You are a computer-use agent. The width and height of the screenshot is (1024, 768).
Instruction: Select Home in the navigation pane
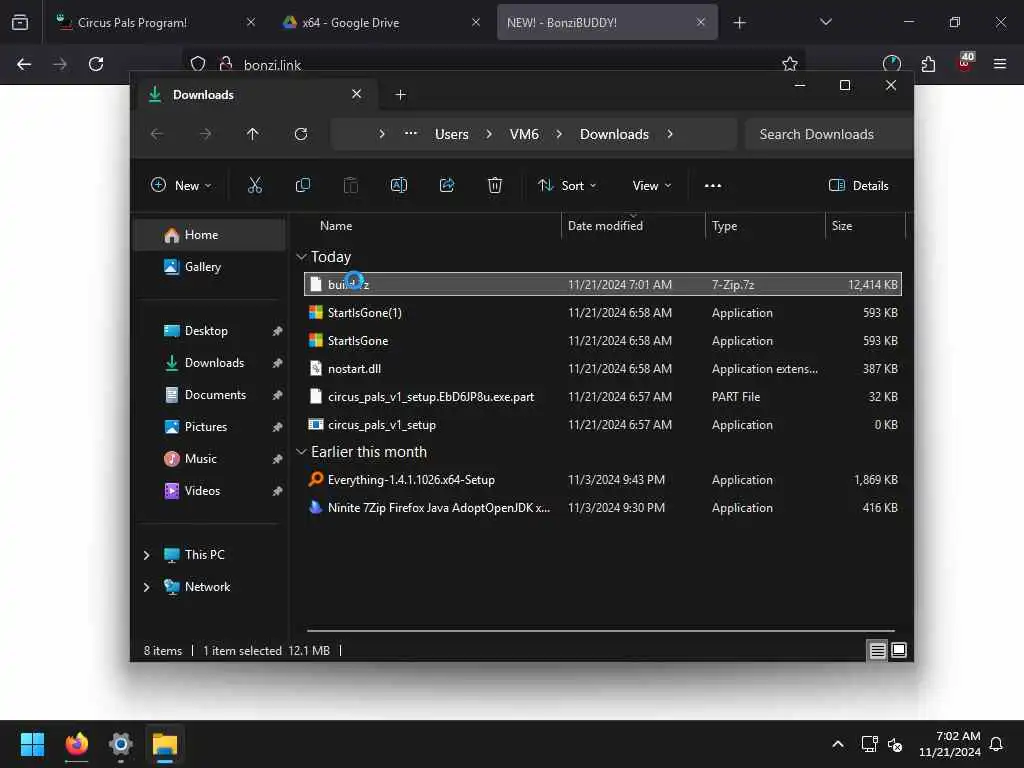[x=209, y=235]
